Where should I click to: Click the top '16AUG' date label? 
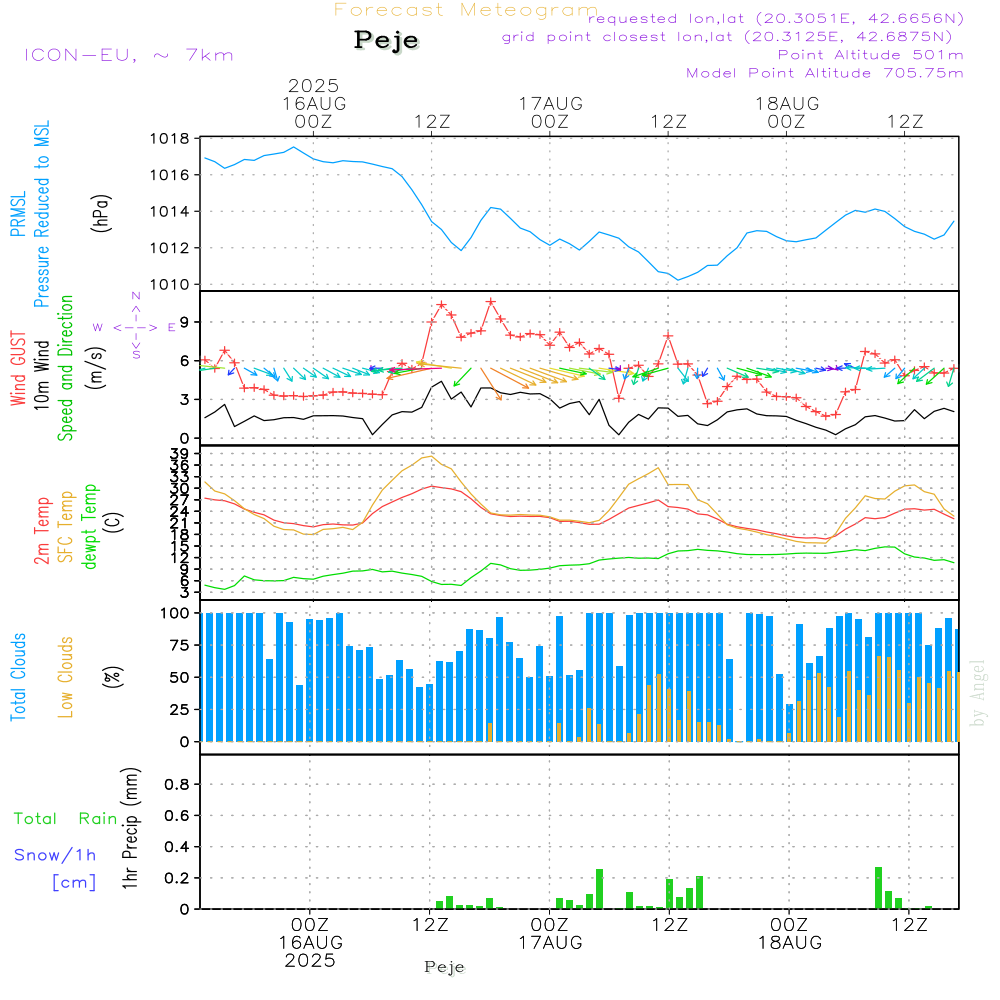314,104
